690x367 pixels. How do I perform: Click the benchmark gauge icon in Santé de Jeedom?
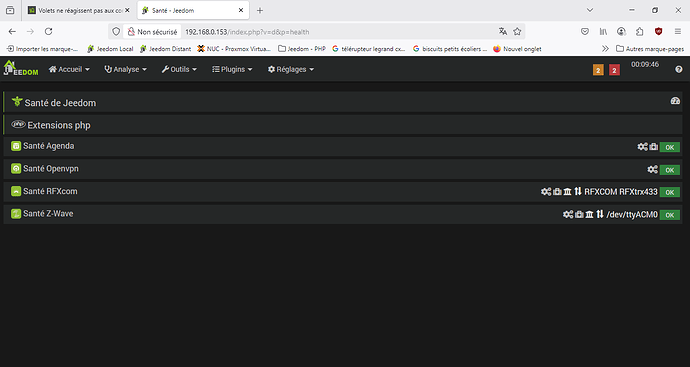tap(675, 101)
